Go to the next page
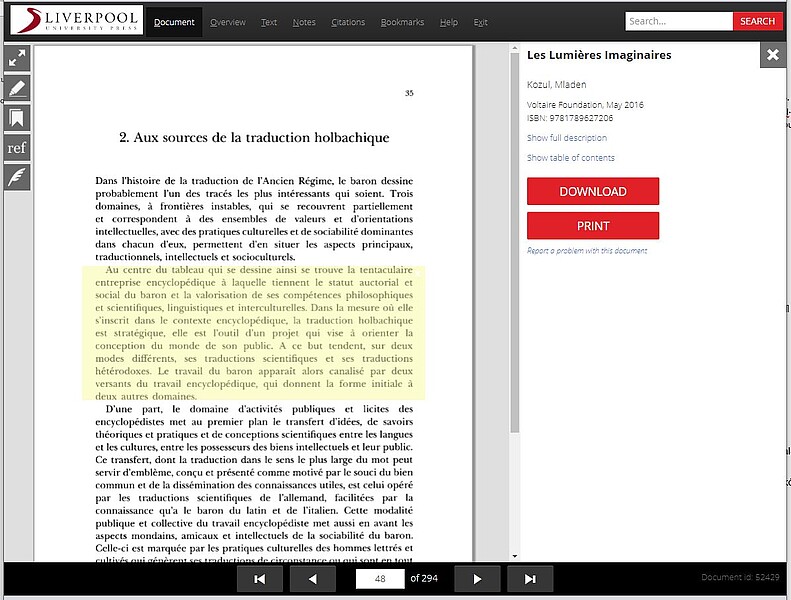This screenshot has height=600, width=791. click(477, 579)
